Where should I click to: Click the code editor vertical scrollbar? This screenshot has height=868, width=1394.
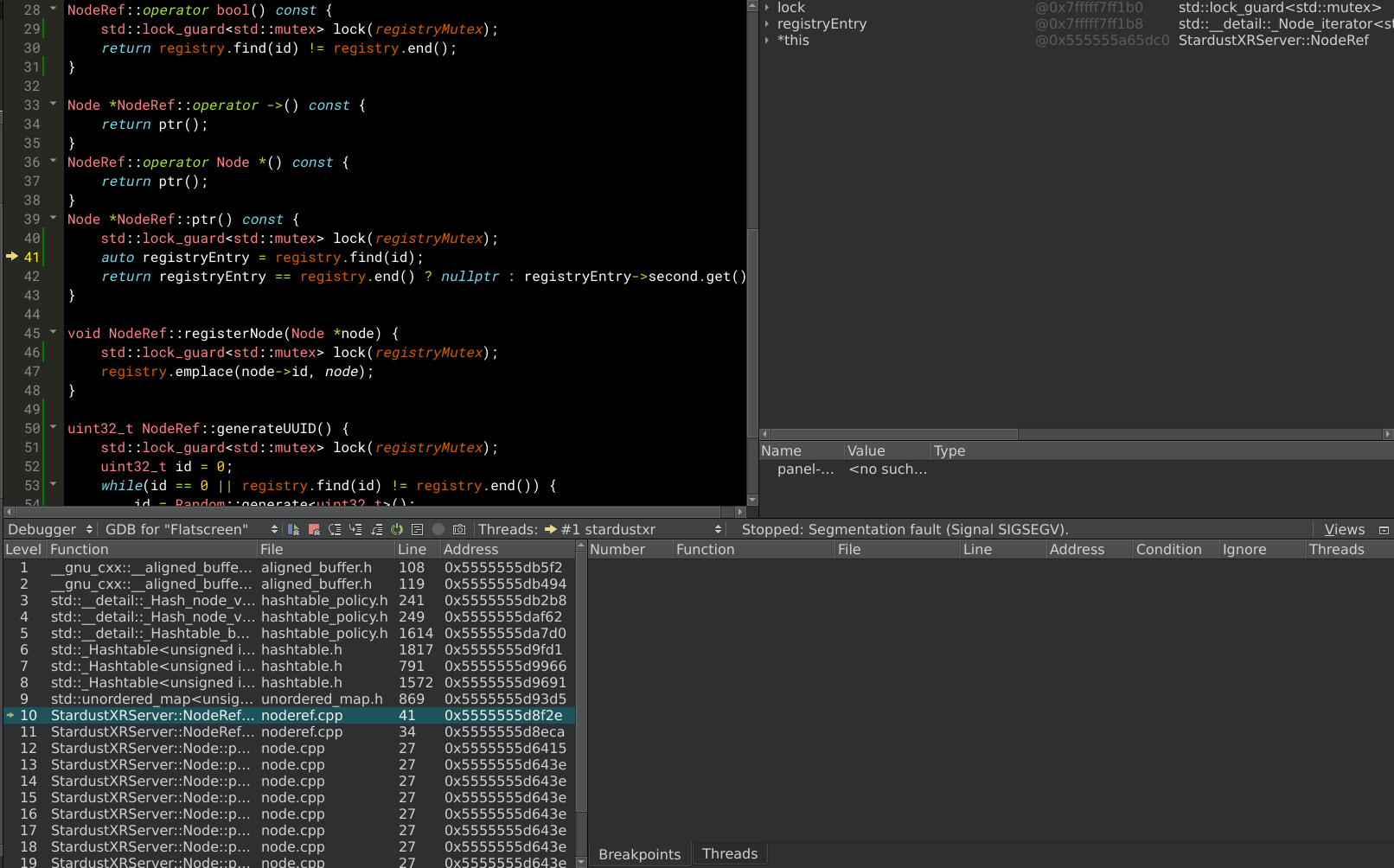[x=752, y=333]
